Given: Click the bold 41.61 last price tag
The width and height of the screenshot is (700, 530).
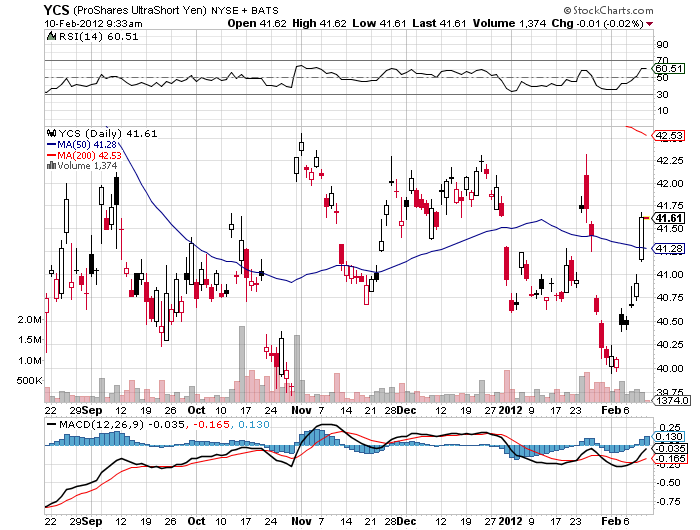Looking at the screenshot, I should tap(669, 218).
